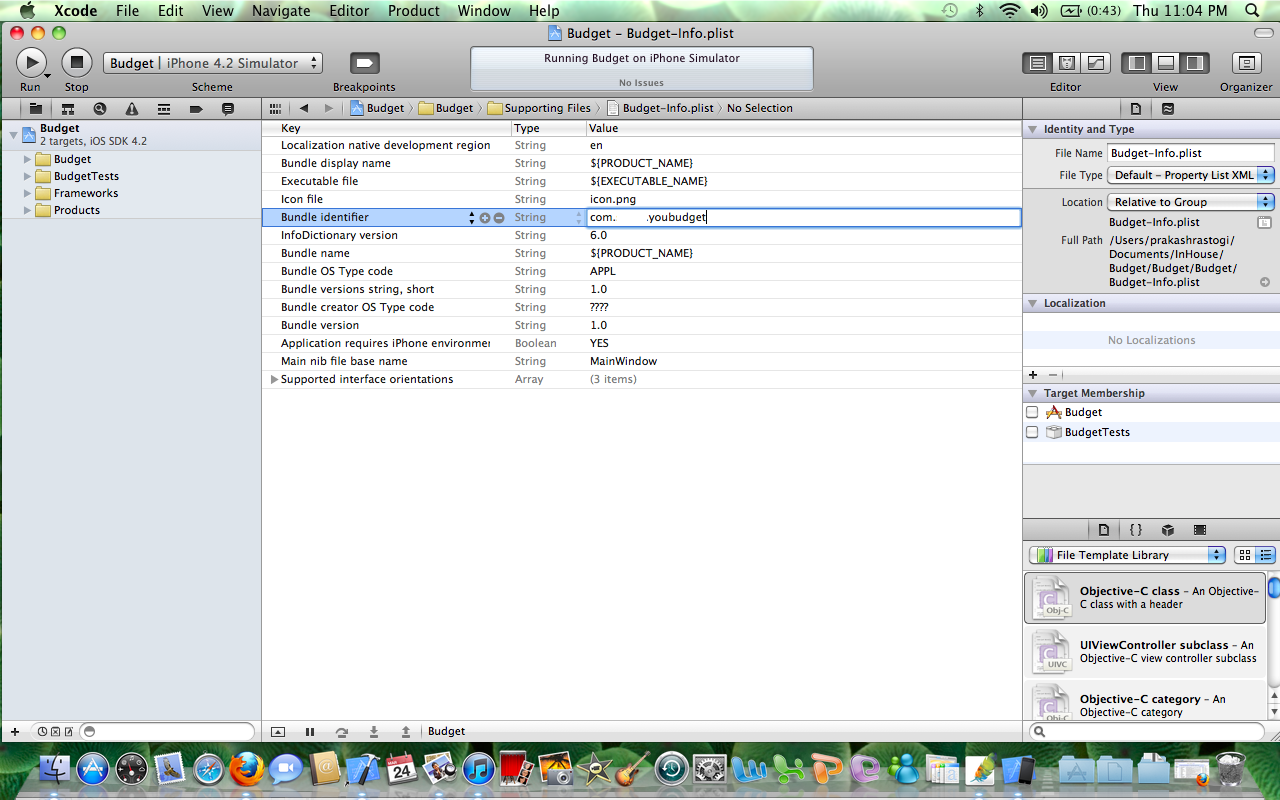The width and height of the screenshot is (1280, 800).
Task: Hide the debug area with the toggle button
Action: coord(278,732)
